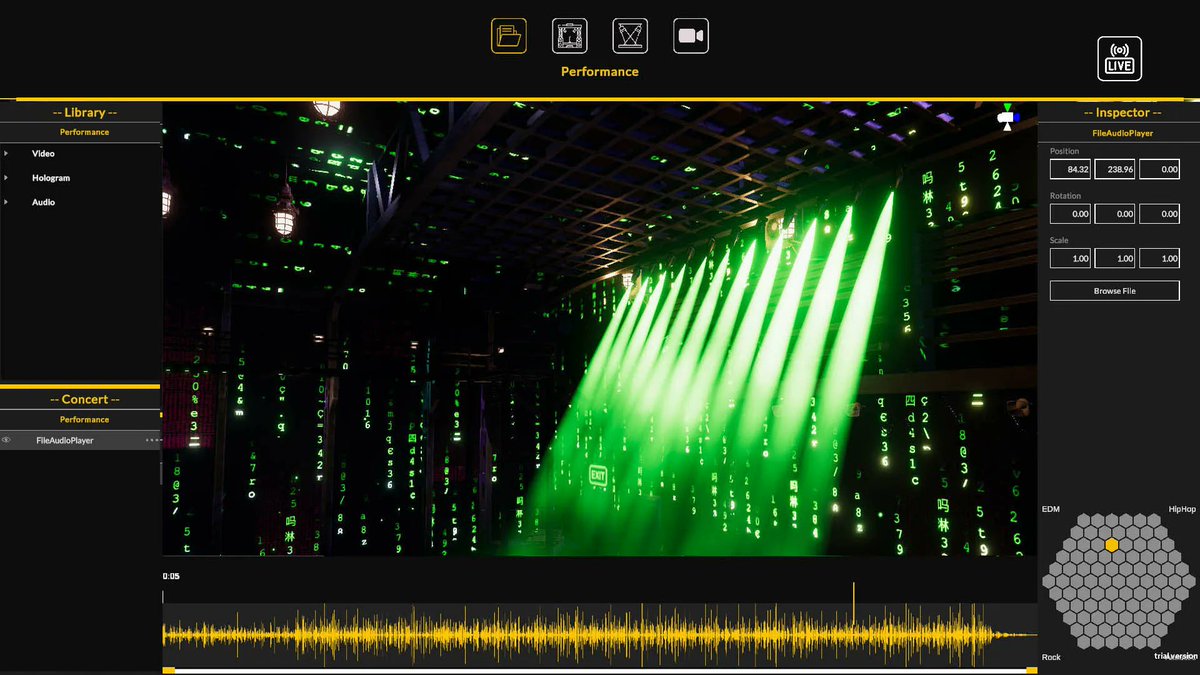Click the first Rotation field
Image resolution: width=1200 pixels, height=675 pixels.
pyautogui.click(x=1070, y=214)
